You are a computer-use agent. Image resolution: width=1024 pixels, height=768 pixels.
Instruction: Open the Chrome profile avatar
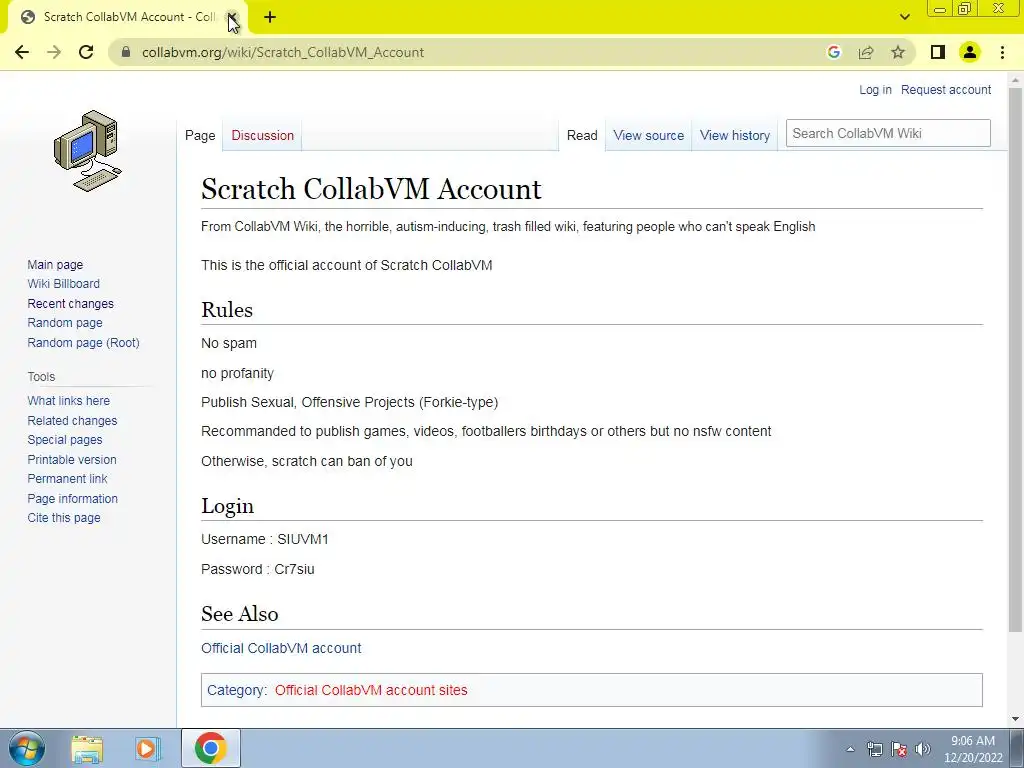pyautogui.click(x=970, y=52)
